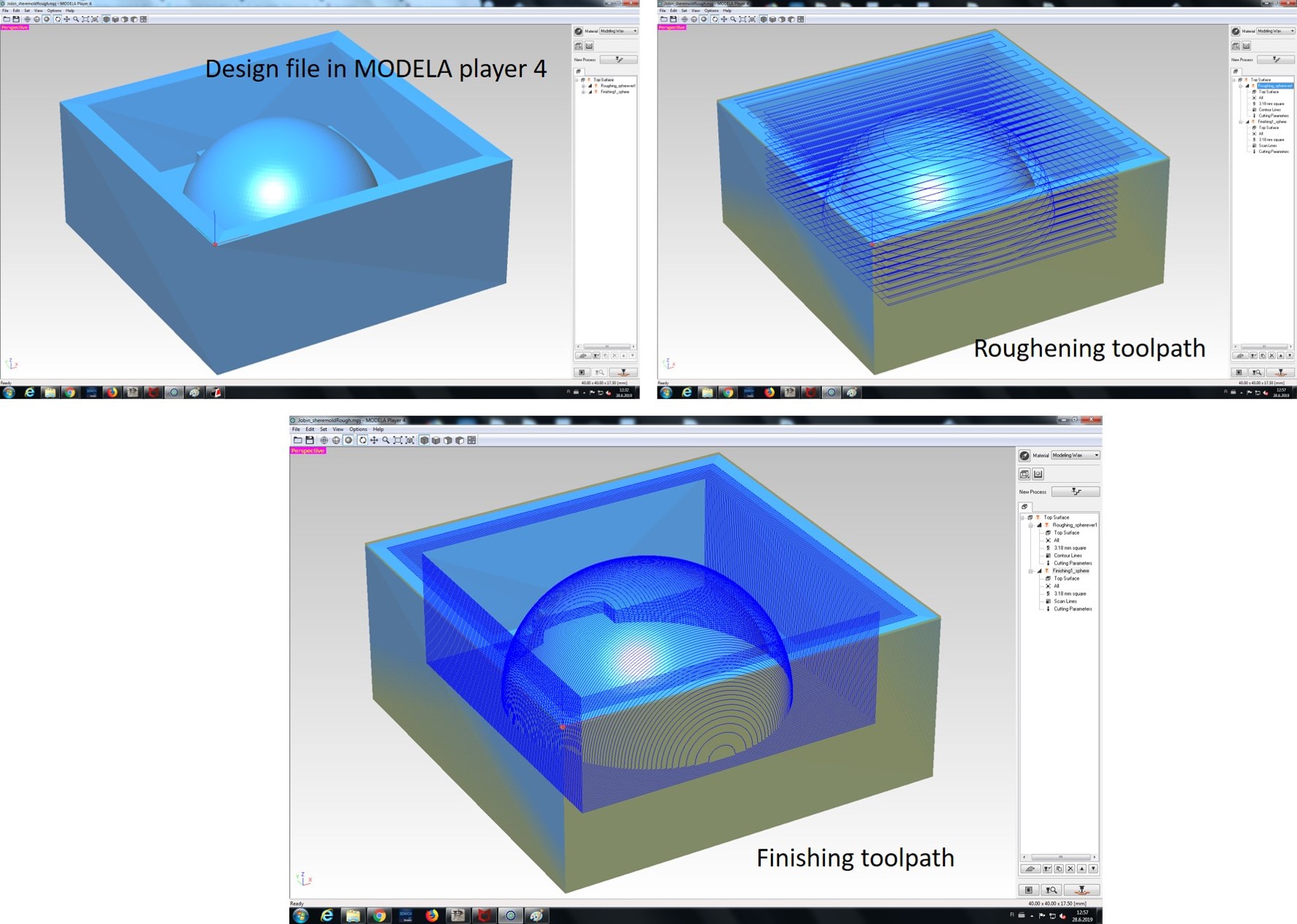
Task: Click start cutting button in Roughening toolpath window
Action: point(1281,373)
